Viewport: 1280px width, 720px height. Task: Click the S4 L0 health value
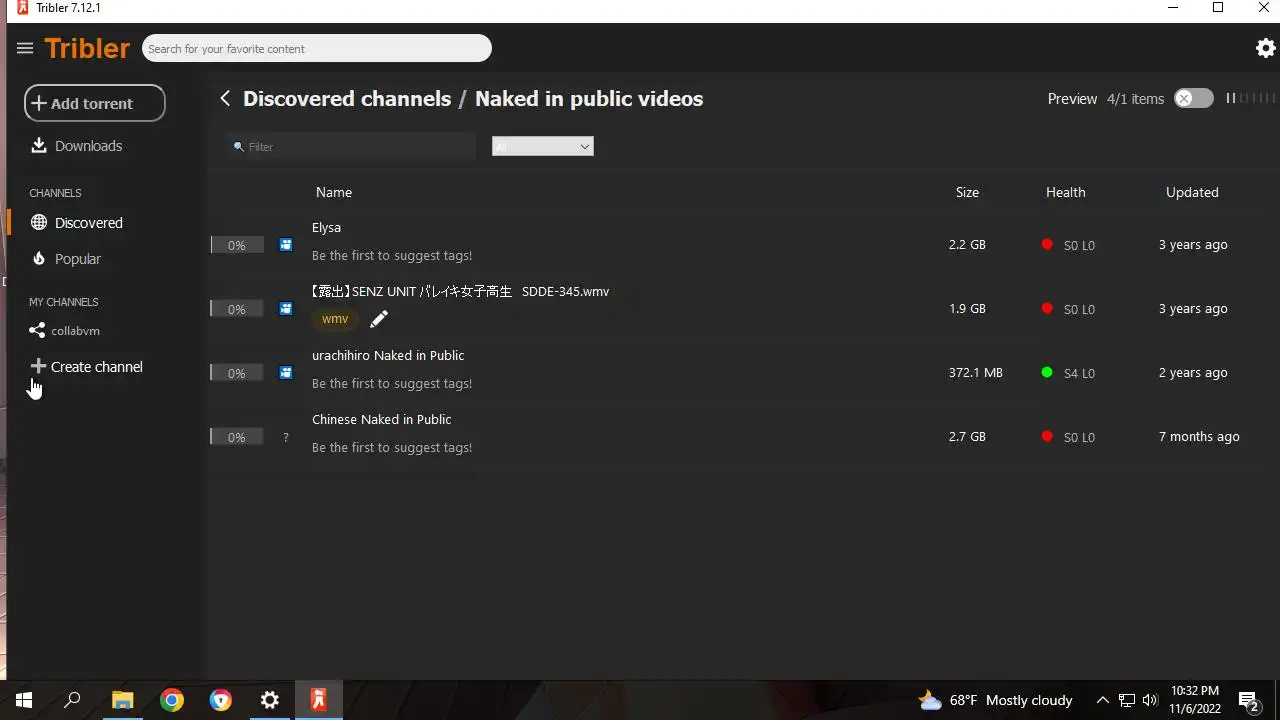click(x=1079, y=373)
